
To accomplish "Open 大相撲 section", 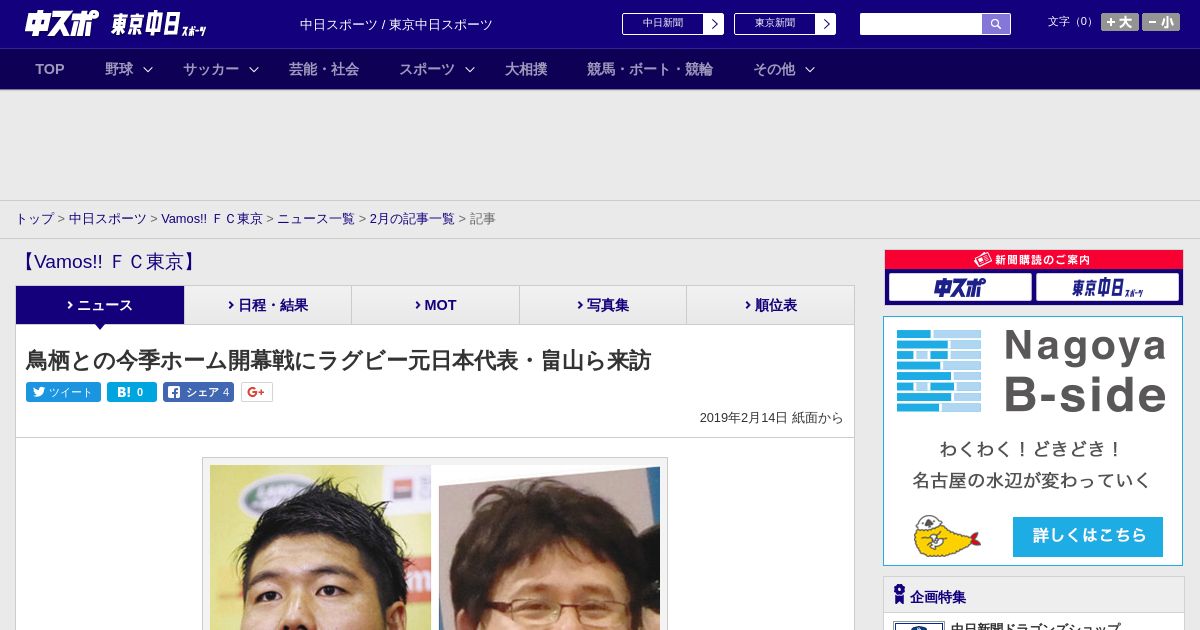I will coord(526,69).
